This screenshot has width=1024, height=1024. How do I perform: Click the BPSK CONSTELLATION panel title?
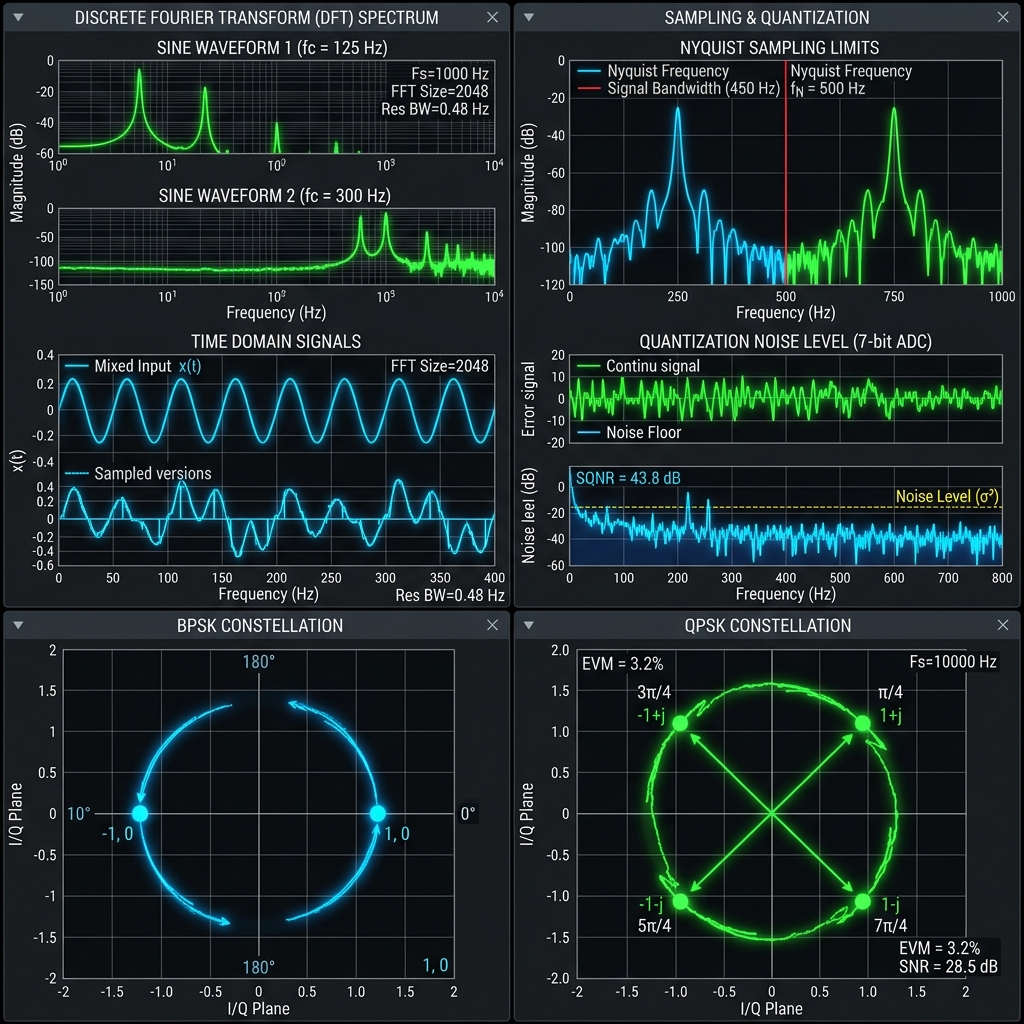(x=260, y=625)
